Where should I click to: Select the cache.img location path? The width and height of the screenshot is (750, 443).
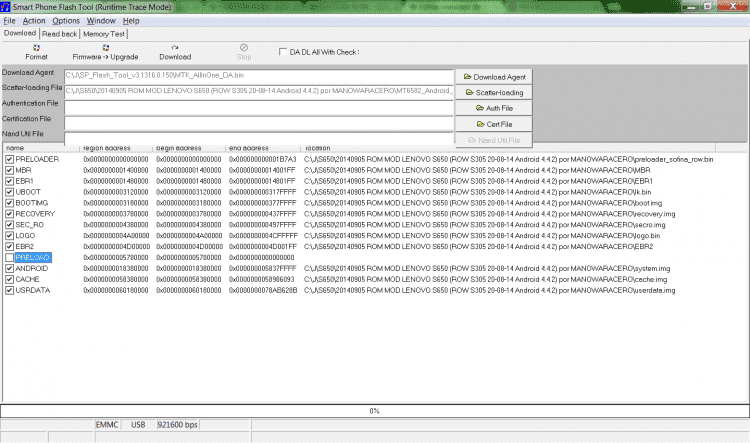tap(485, 279)
